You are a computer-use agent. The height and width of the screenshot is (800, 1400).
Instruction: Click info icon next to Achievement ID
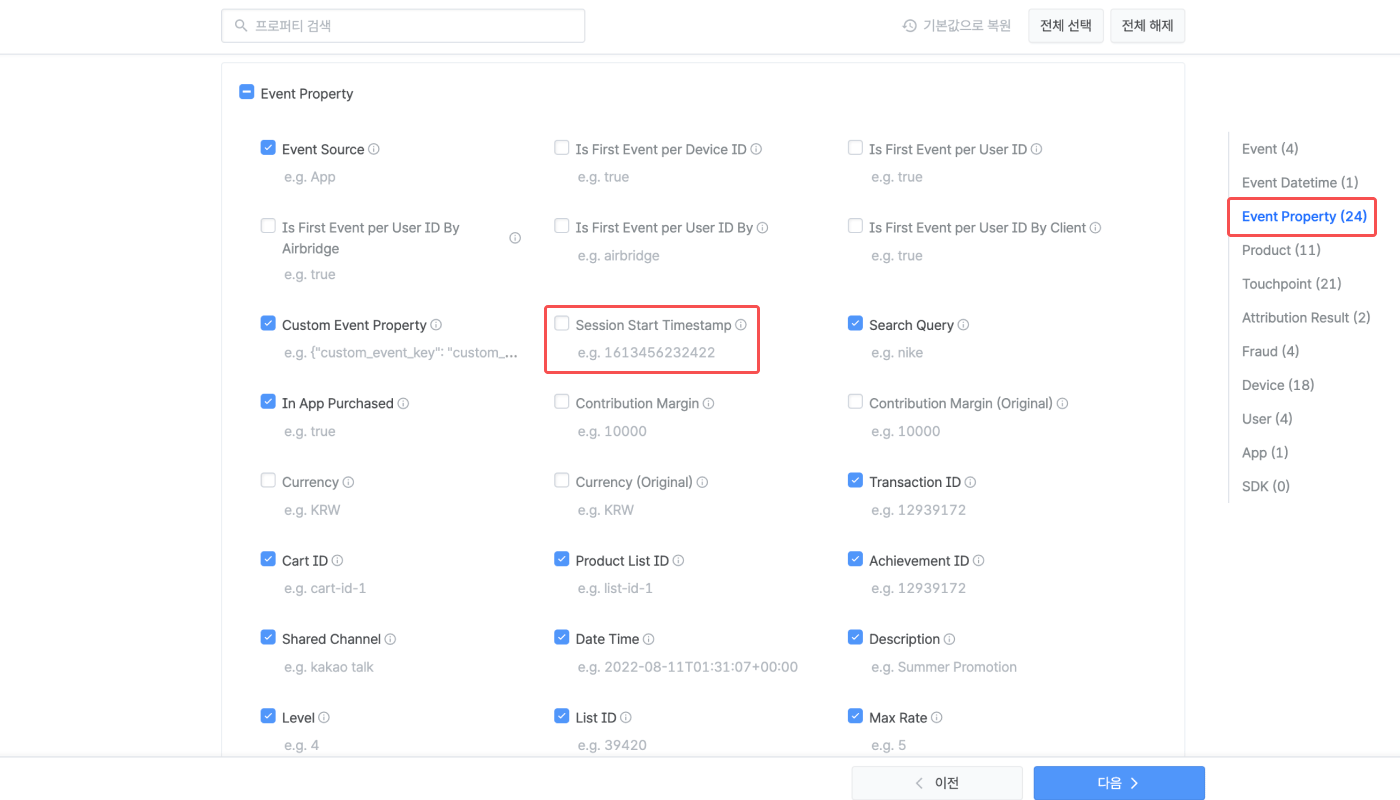(x=979, y=561)
